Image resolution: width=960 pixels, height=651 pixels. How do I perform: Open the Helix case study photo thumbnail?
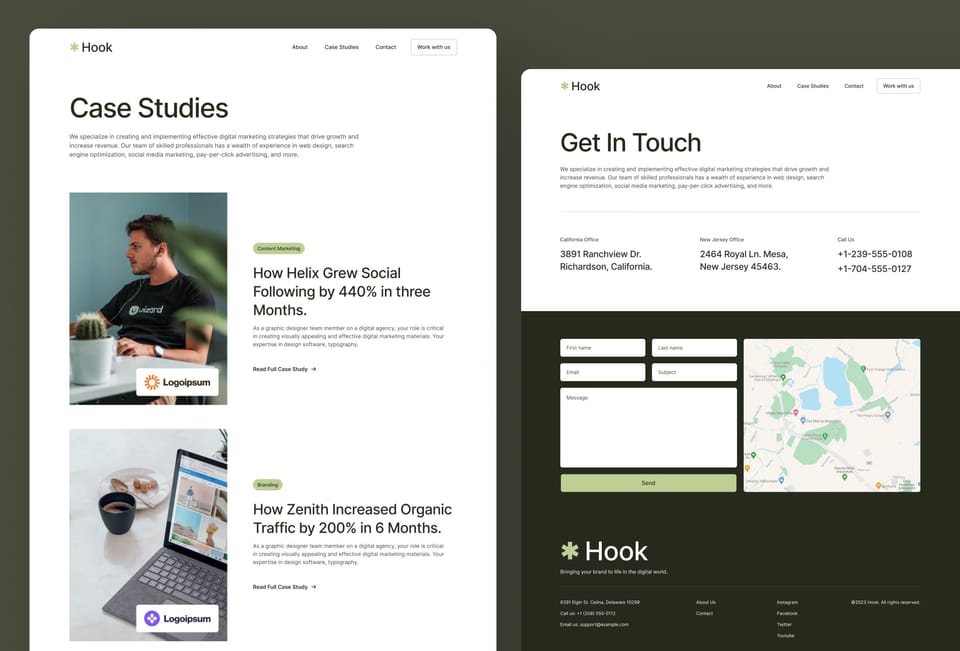pos(148,298)
